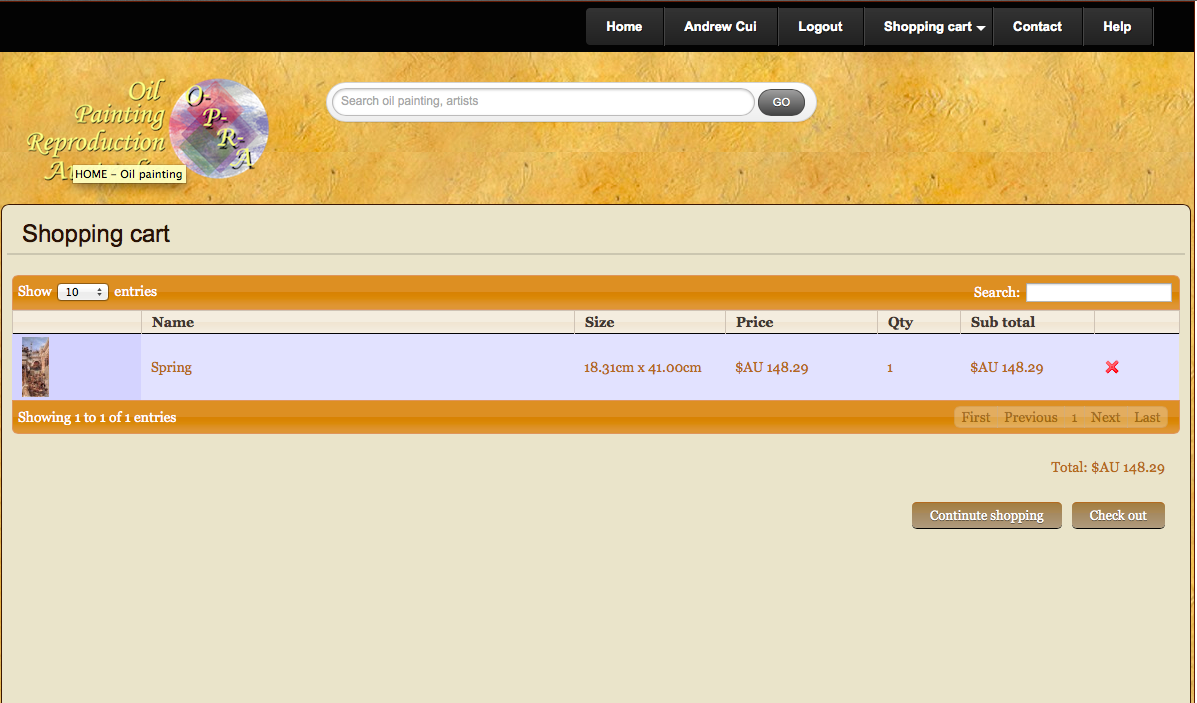Click the table Search filter box
Viewport: 1197px width, 703px height.
(1098, 292)
